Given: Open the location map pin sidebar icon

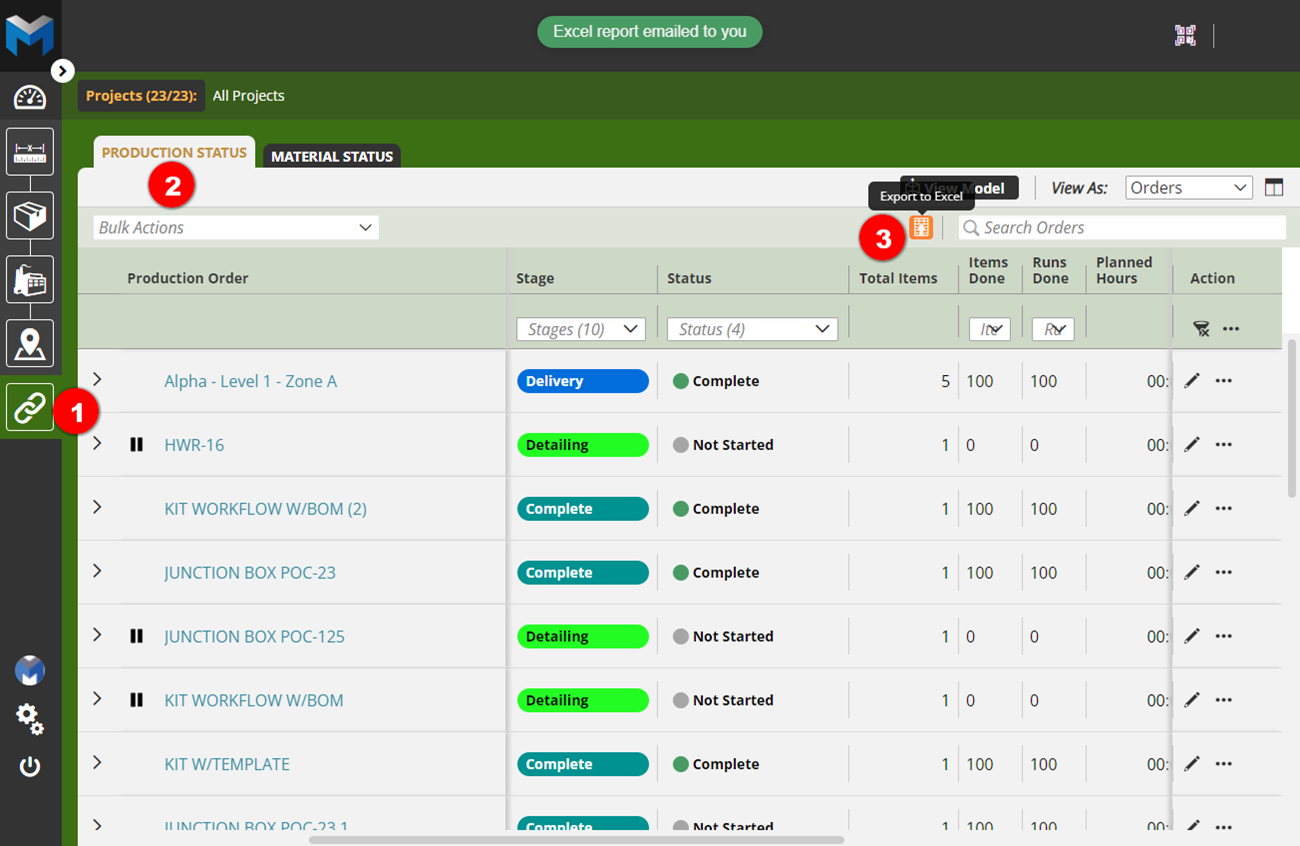Looking at the screenshot, I should click(x=30, y=343).
